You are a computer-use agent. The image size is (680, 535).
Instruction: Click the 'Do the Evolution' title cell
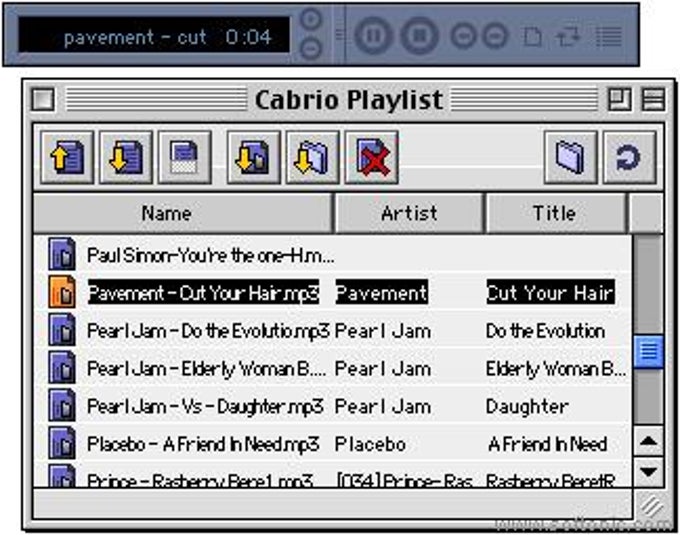point(546,331)
